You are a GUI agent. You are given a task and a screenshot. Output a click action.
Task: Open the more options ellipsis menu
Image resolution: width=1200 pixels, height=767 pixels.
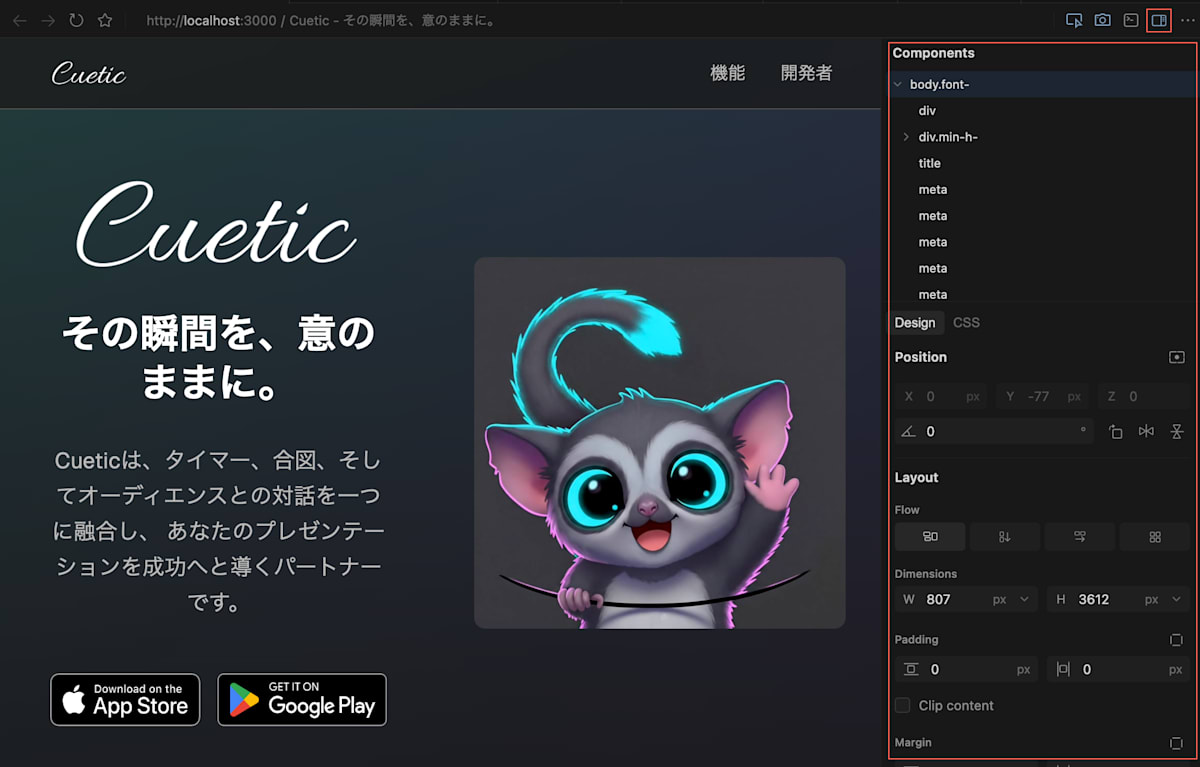1187,20
